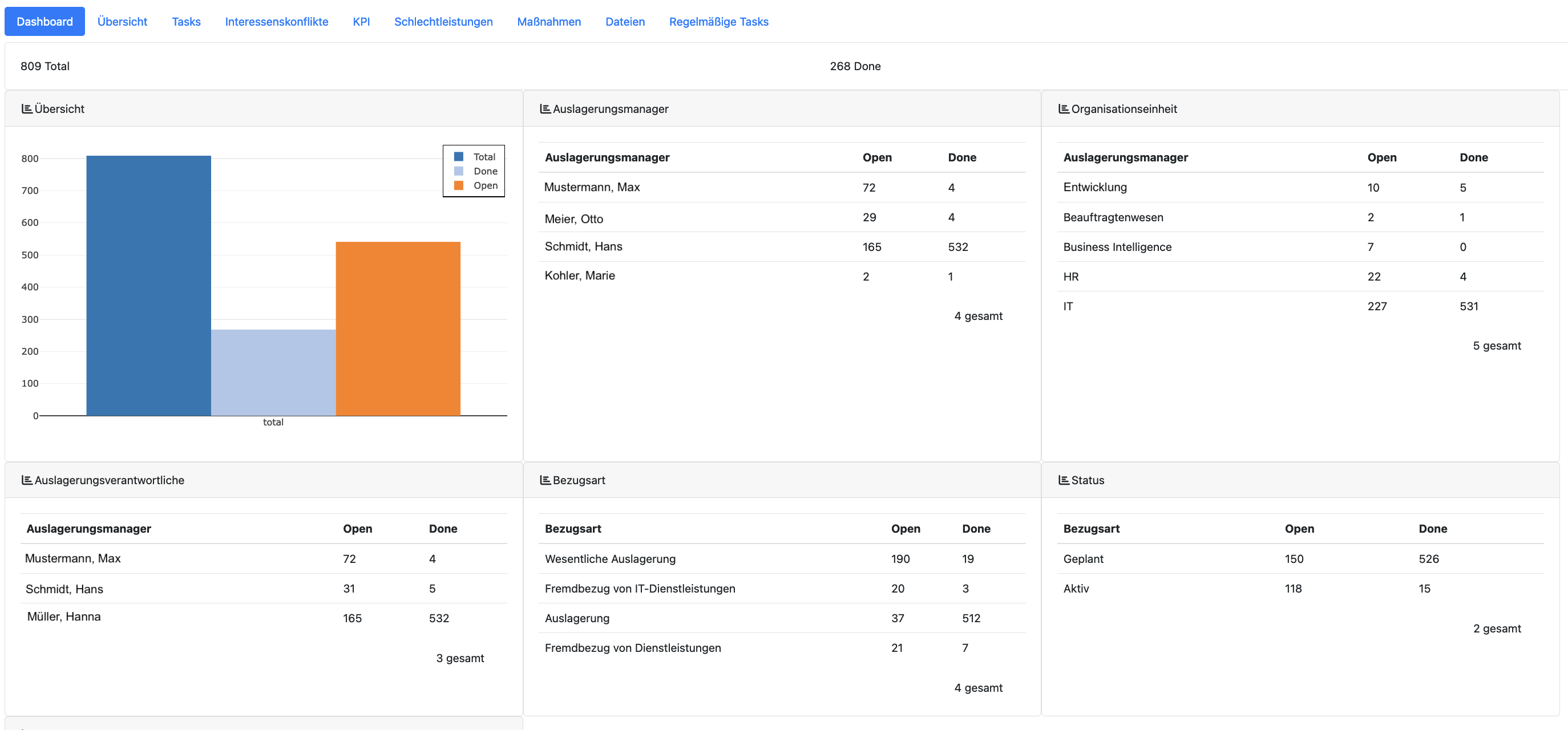1568x730 pixels.
Task: Click chart icon beside Auslagerungsmanager panel title
Action: tap(545, 109)
